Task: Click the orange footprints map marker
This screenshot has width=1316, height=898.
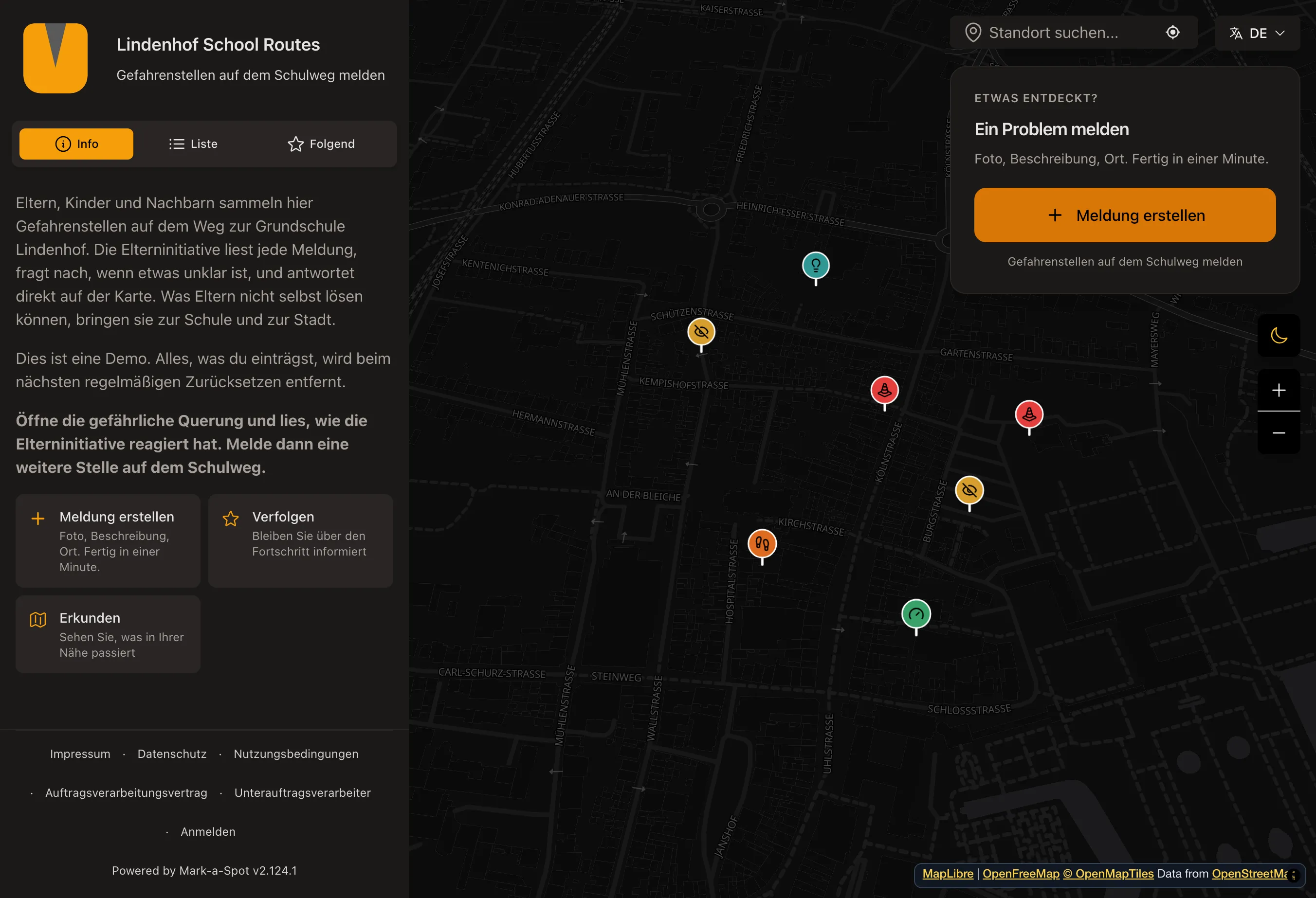Action: click(x=762, y=544)
